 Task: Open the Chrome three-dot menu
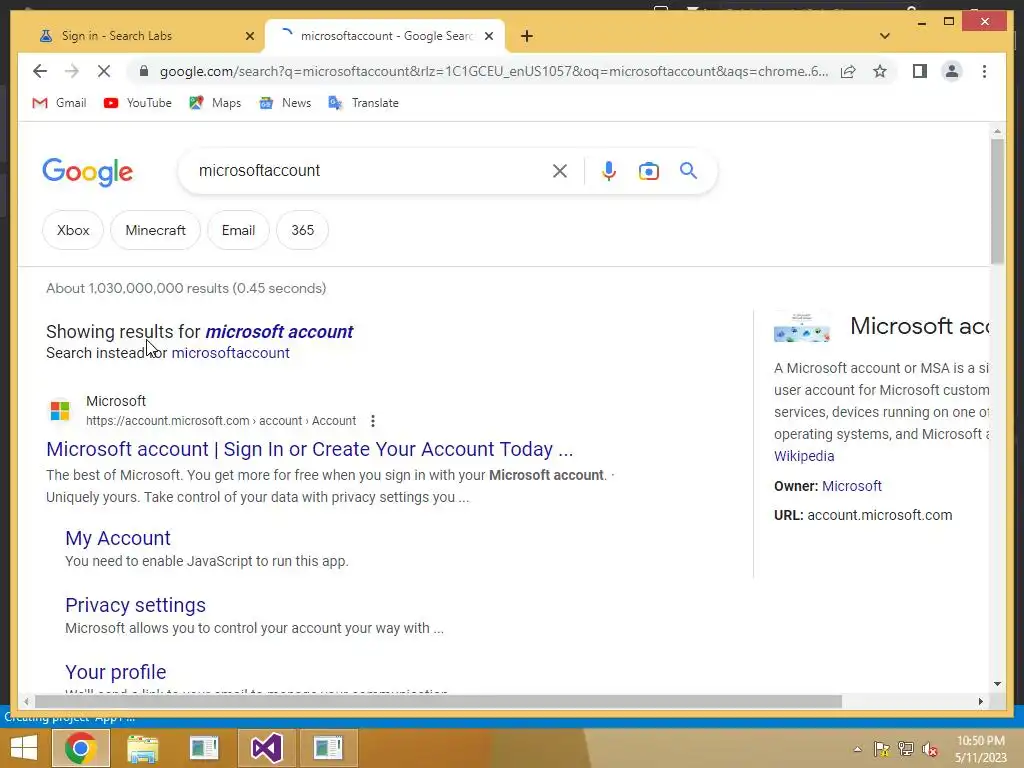tap(984, 71)
